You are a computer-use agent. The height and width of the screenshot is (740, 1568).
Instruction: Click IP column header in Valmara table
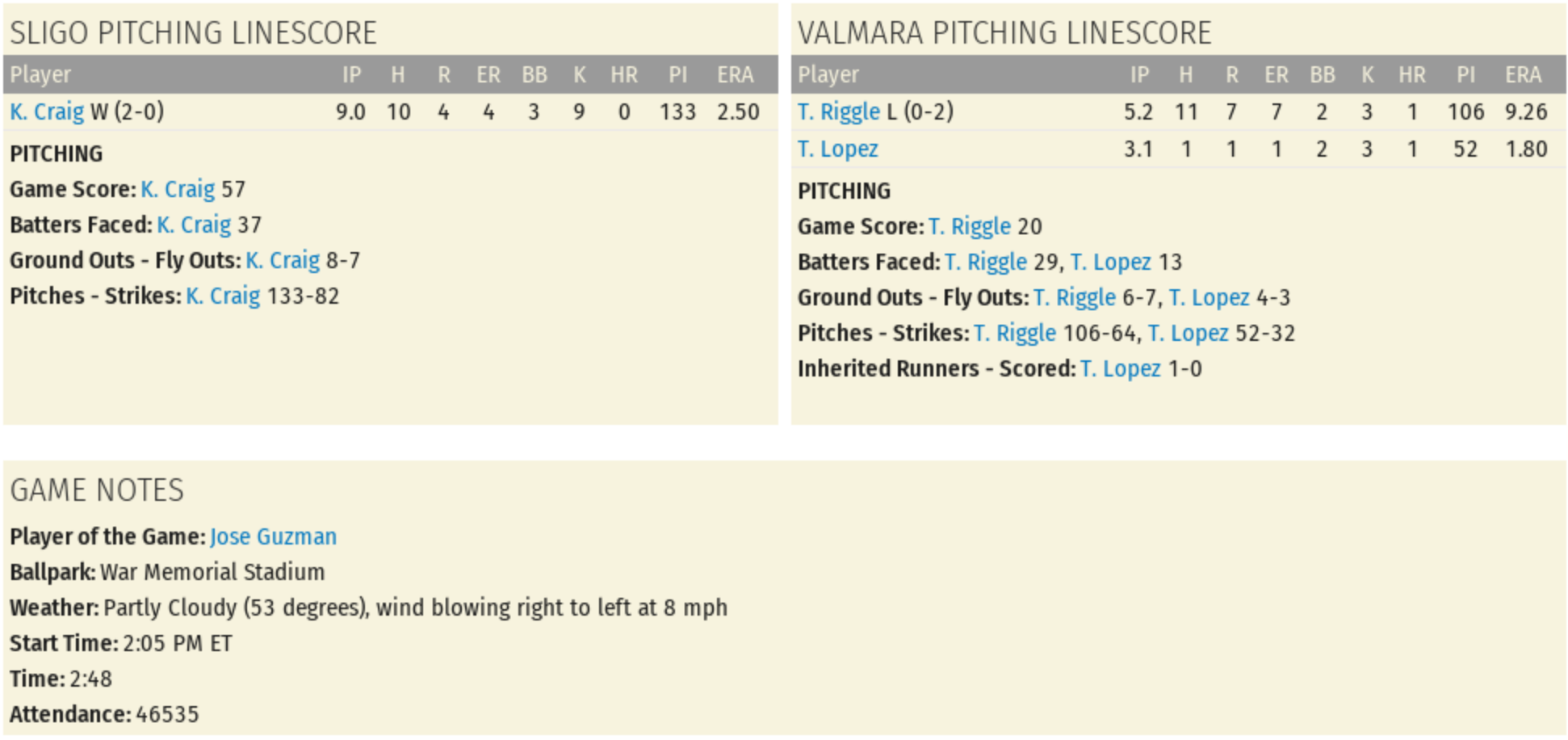point(1138,75)
